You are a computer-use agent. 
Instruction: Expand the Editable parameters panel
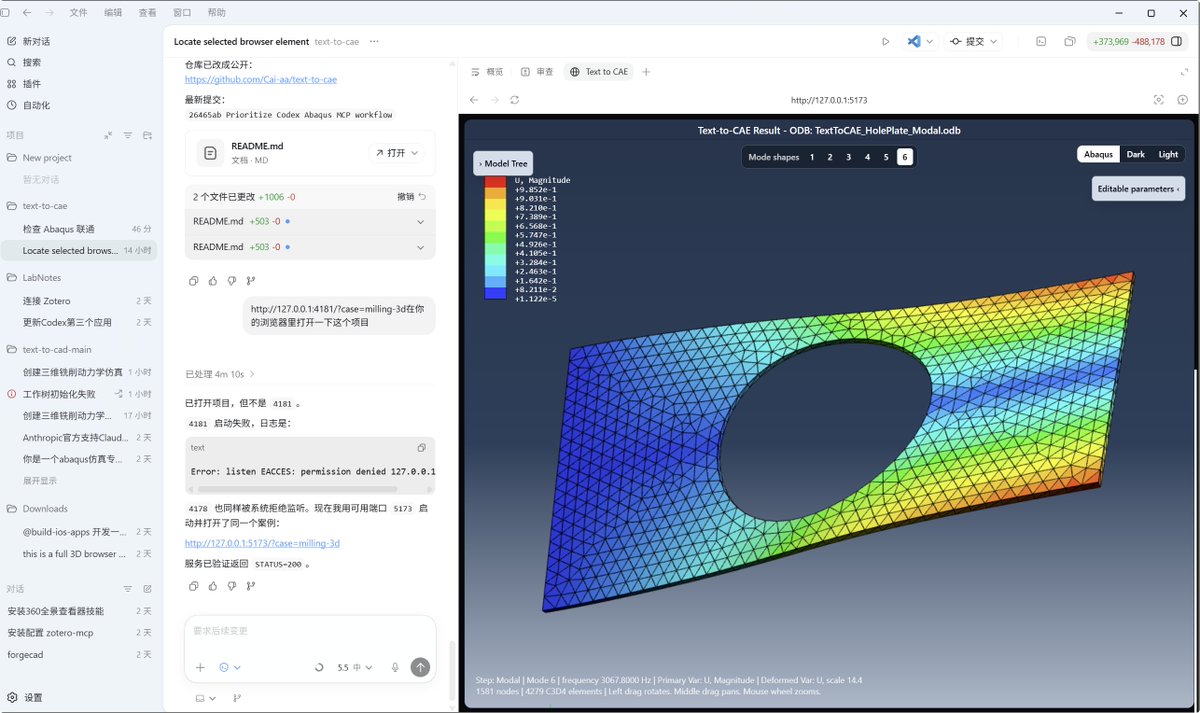(1138, 189)
